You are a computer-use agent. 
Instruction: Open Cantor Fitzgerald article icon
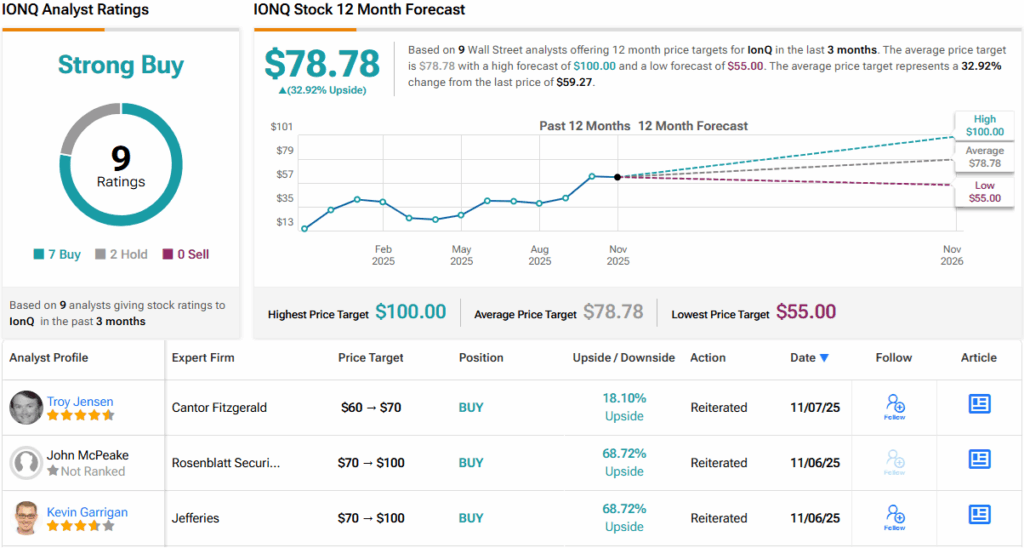pos(979,403)
